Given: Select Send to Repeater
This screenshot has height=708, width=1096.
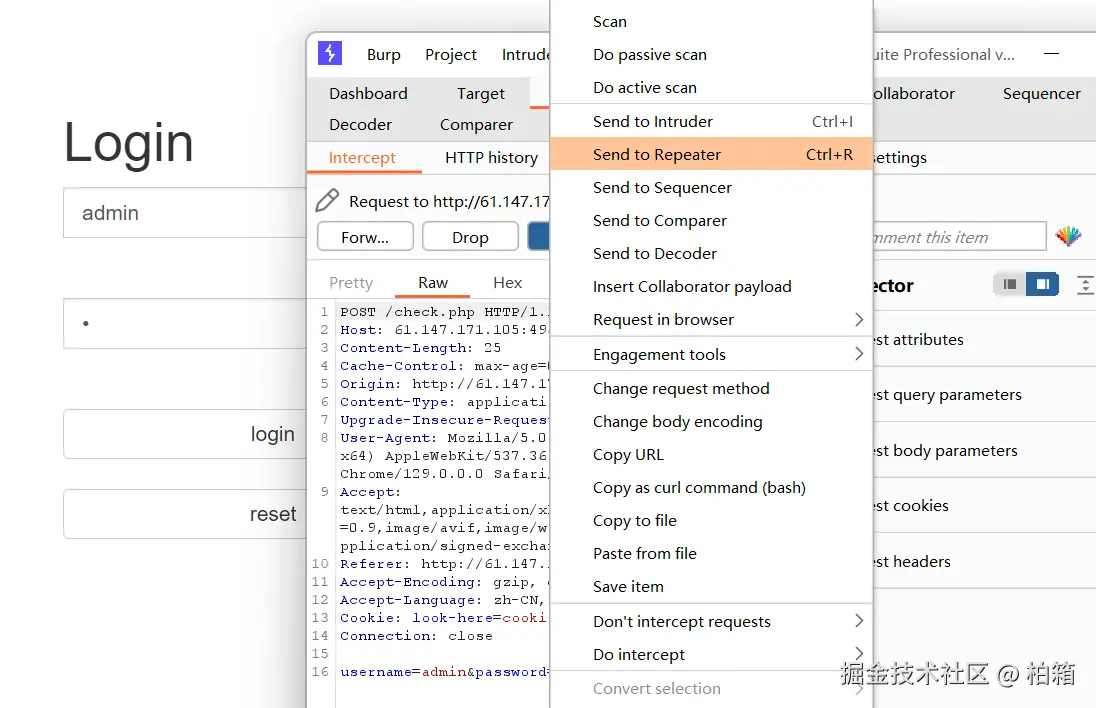Looking at the screenshot, I should pyautogui.click(x=712, y=154).
